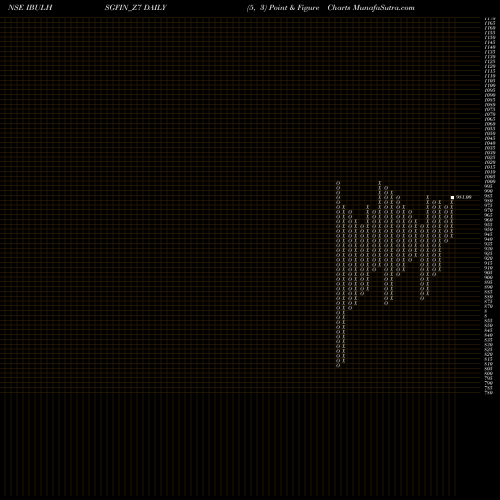Click the 'NSE IBULH' header text
The height and width of the screenshot is (500, 500).
(30, 8)
